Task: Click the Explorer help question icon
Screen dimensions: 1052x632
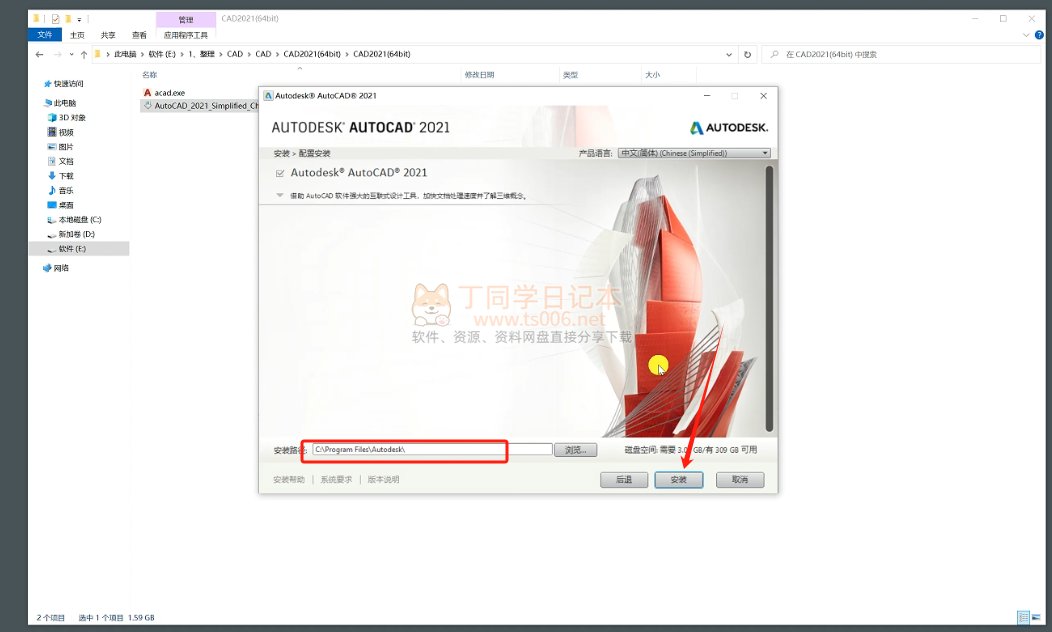Action: pyautogui.click(x=1040, y=35)
